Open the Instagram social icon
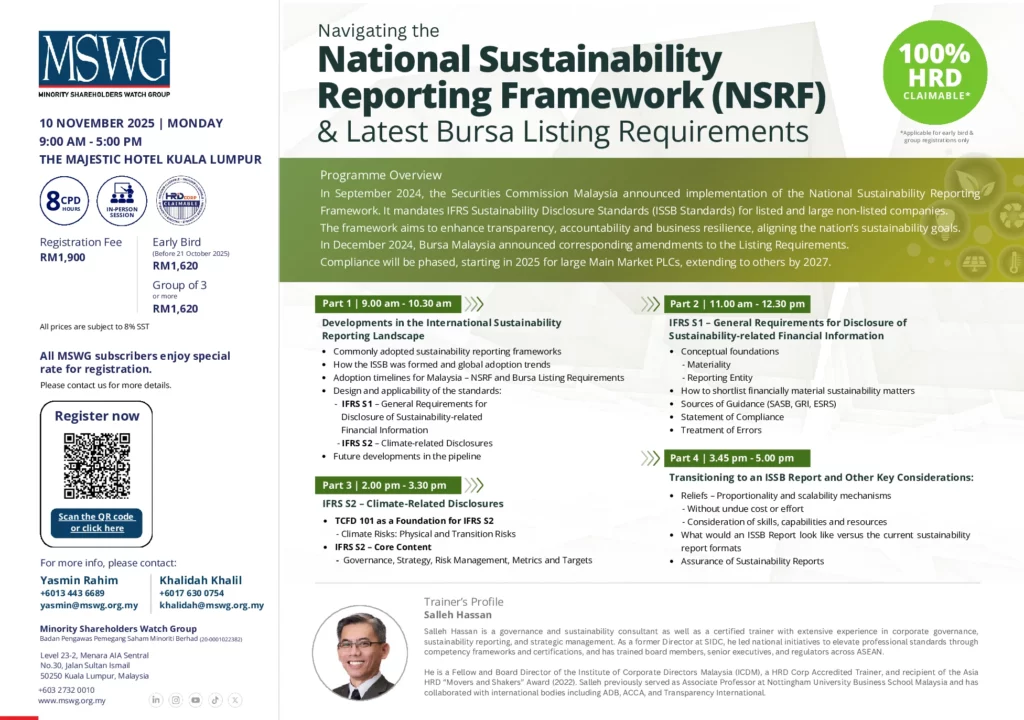This screenshot has height=720, width=1024. coord(176,700)
